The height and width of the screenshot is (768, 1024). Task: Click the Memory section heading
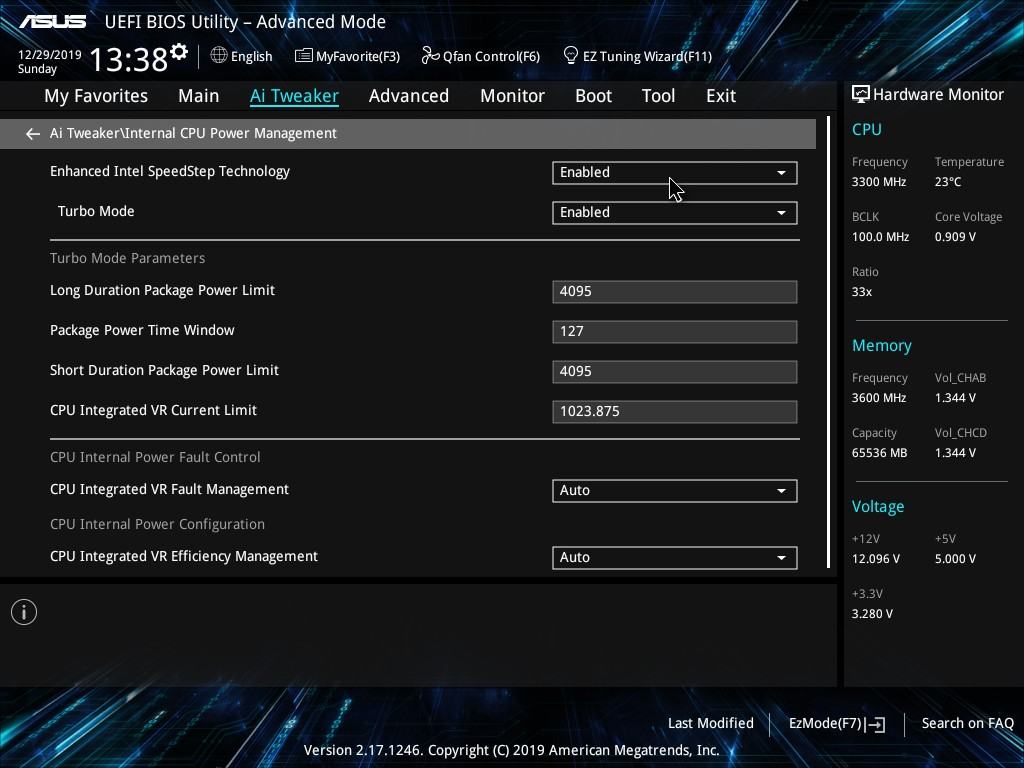(x=882, y=345)
